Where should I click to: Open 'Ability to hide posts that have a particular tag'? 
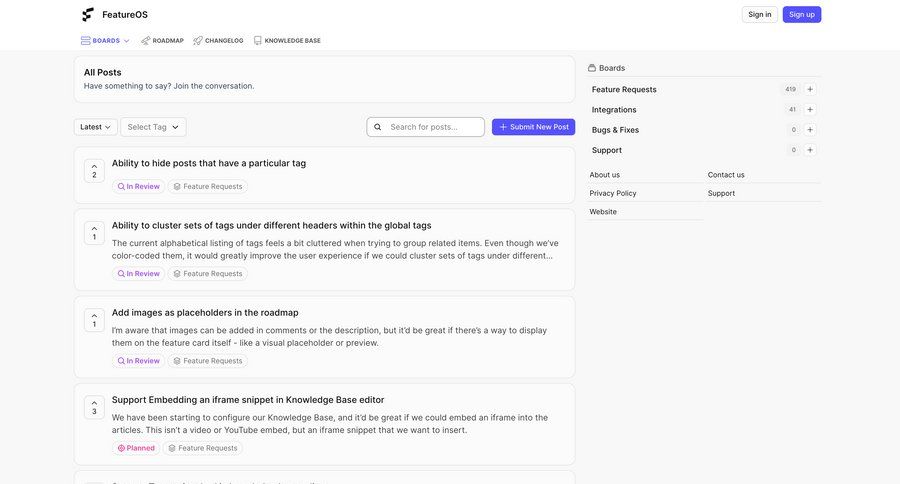(209, 163)
